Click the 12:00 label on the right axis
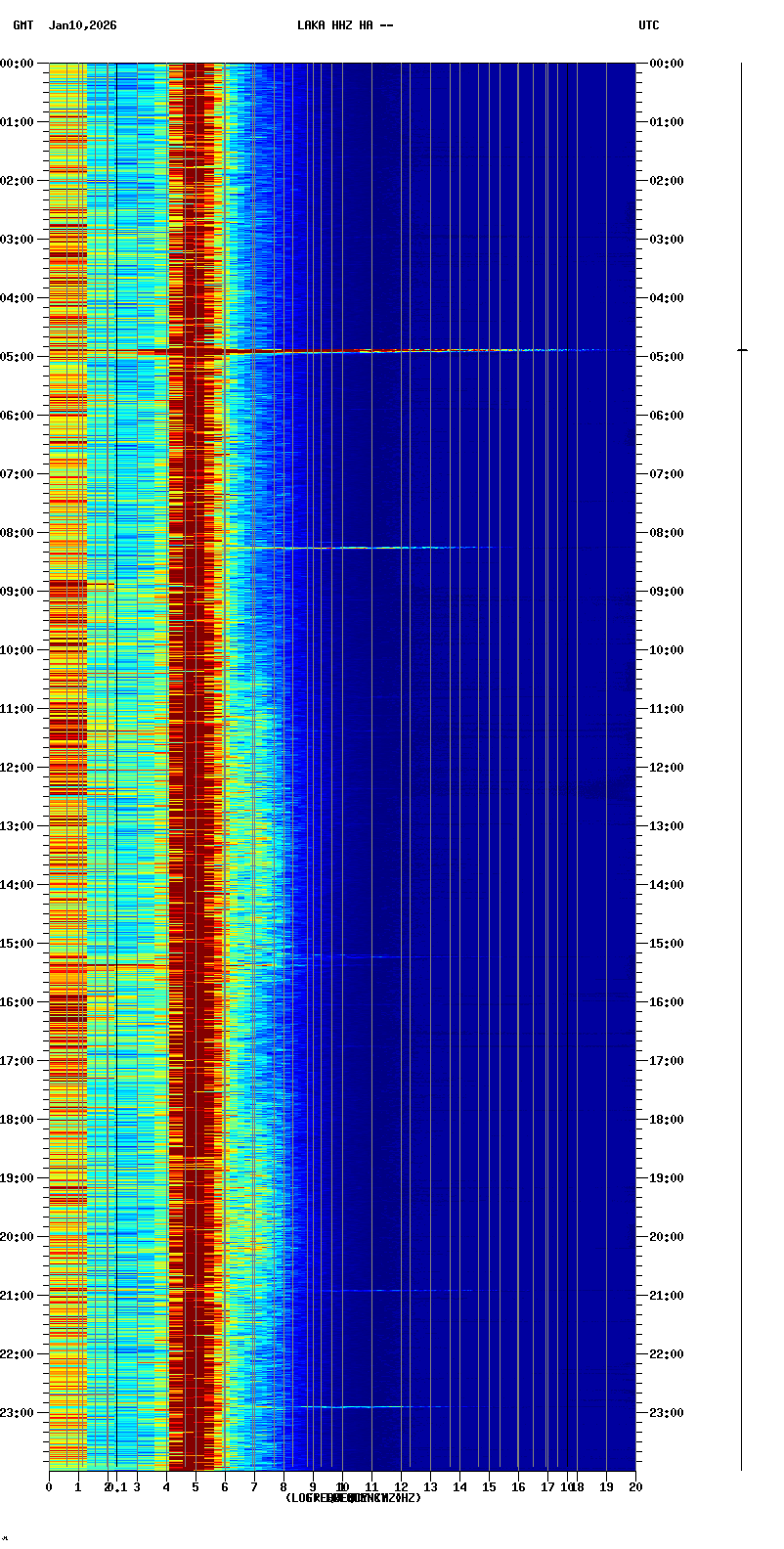Viewport: 784px width, 1549px height. tap(667, 768)
